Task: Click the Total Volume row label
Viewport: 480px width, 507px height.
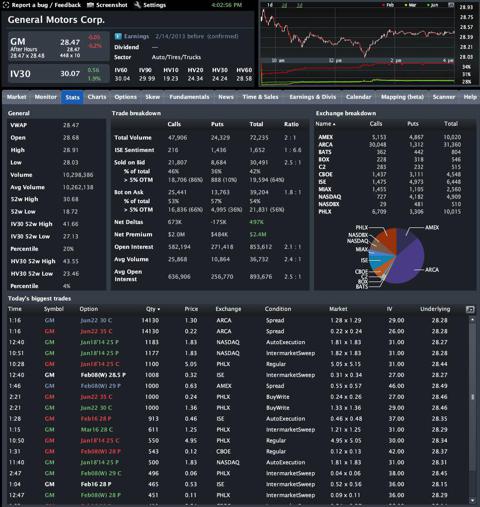Action: click(133, 138)
